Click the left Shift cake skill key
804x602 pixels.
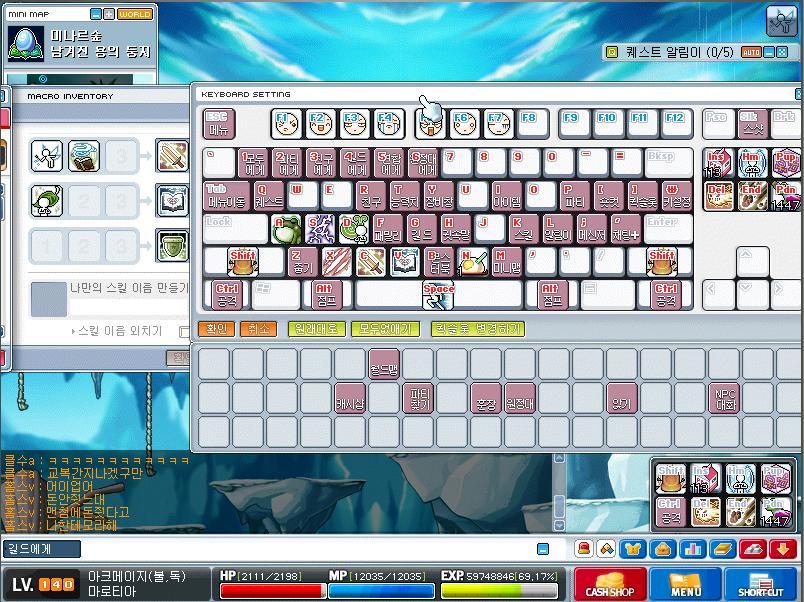click(x=243, y=262)
